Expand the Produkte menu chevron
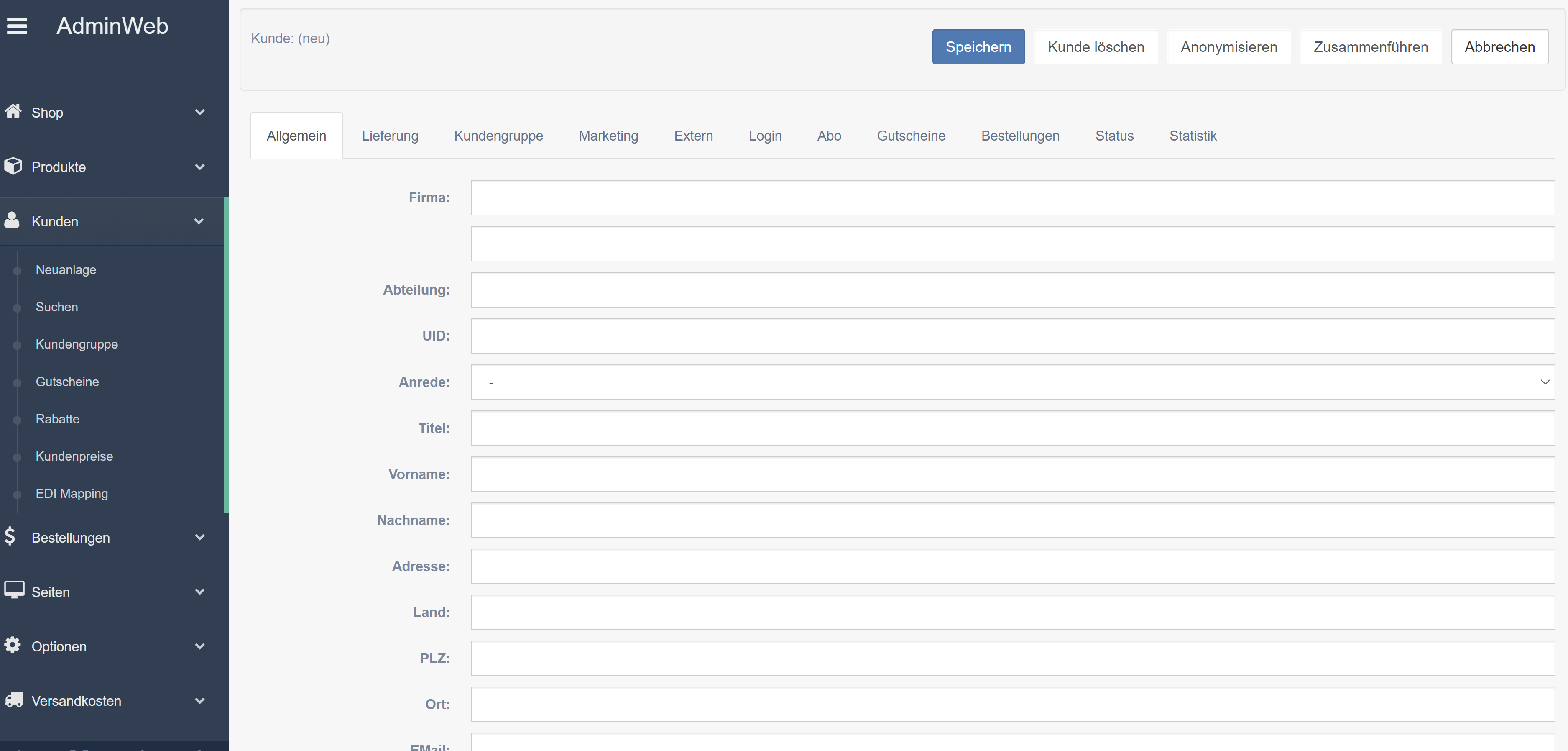 coord(199,167)
